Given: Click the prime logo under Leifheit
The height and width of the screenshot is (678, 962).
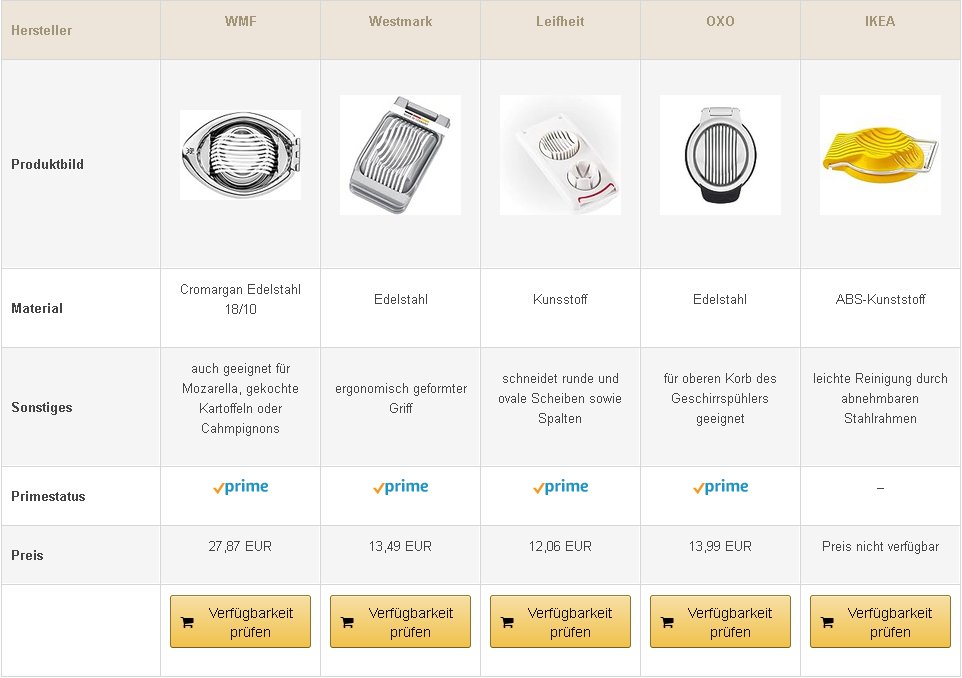Looking at the screenshot, I should coord(561,487).
